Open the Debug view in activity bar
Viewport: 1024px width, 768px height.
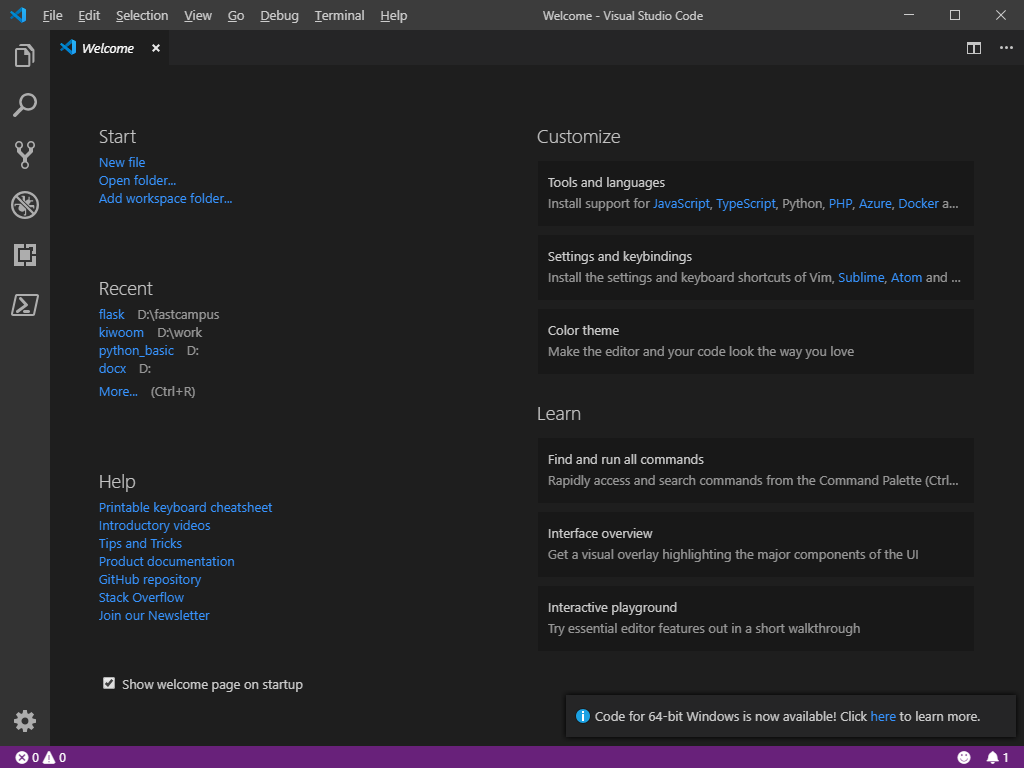pyautogui.click(x=25, y=205)
